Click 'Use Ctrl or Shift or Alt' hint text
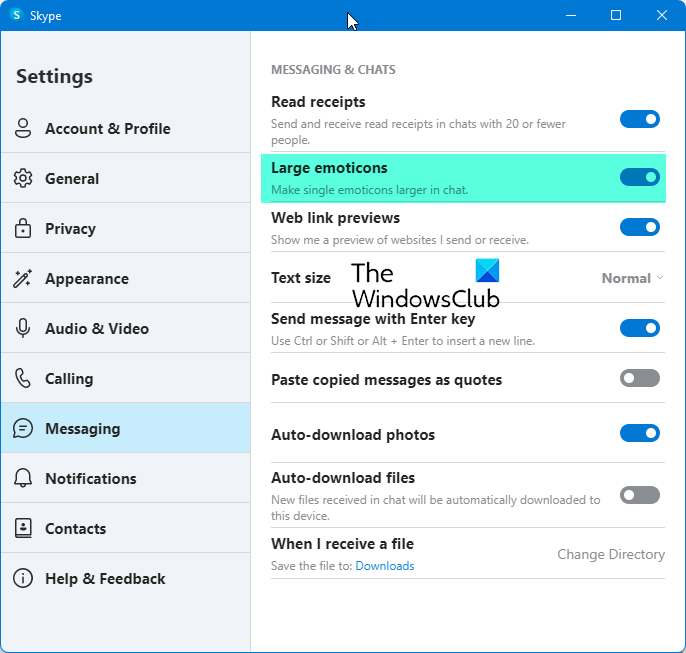 coord(402,341)
